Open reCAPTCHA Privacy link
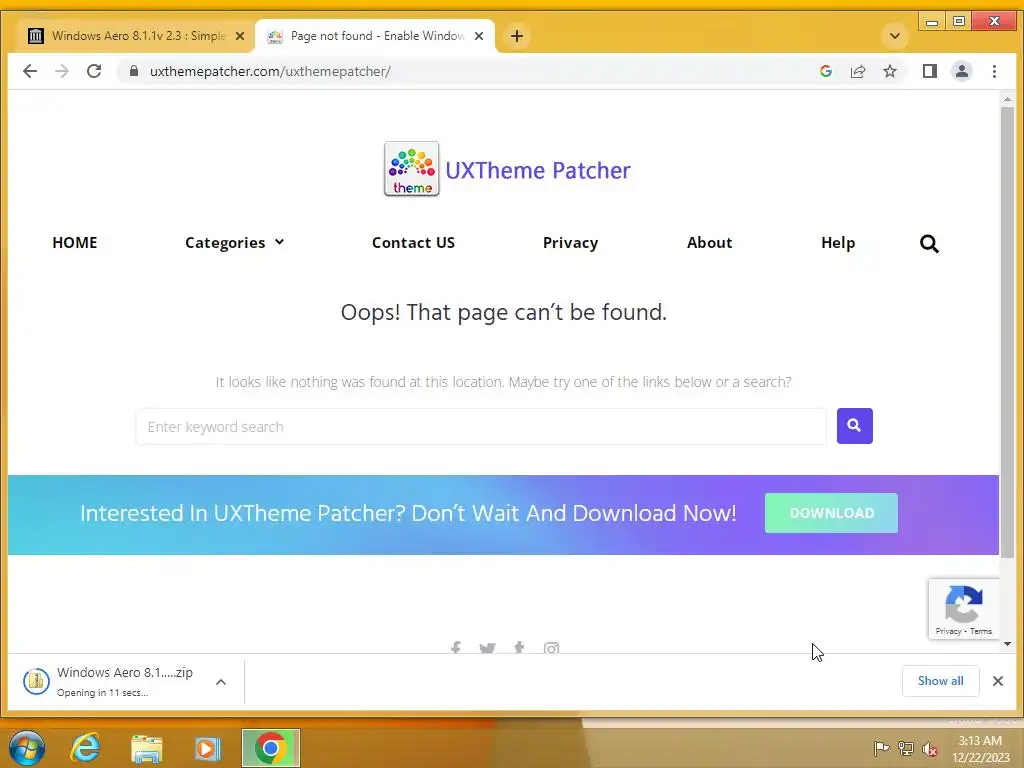 948,632
